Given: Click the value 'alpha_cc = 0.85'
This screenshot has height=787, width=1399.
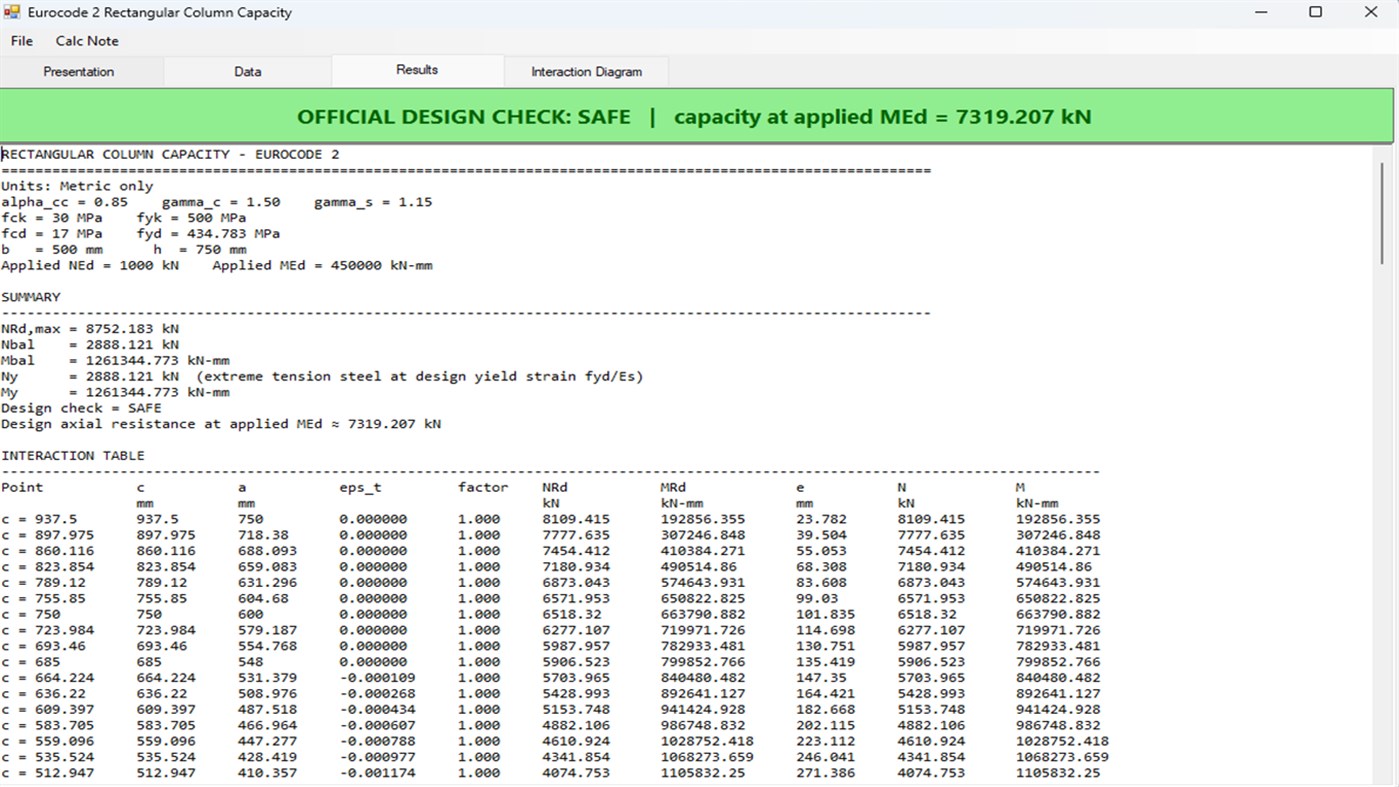Looking at the screenshot, I should tap(64, 202).
